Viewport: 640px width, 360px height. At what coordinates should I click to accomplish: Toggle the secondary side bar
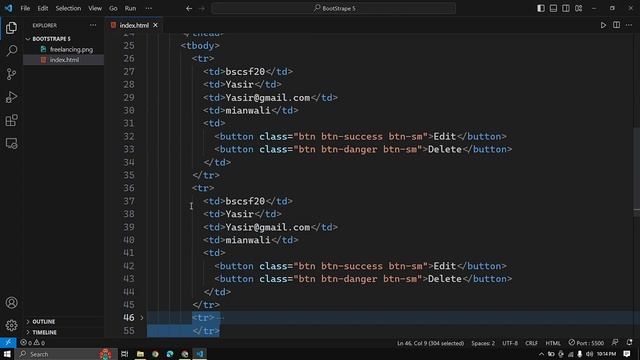pyautogui.click(x=566, y=8)
